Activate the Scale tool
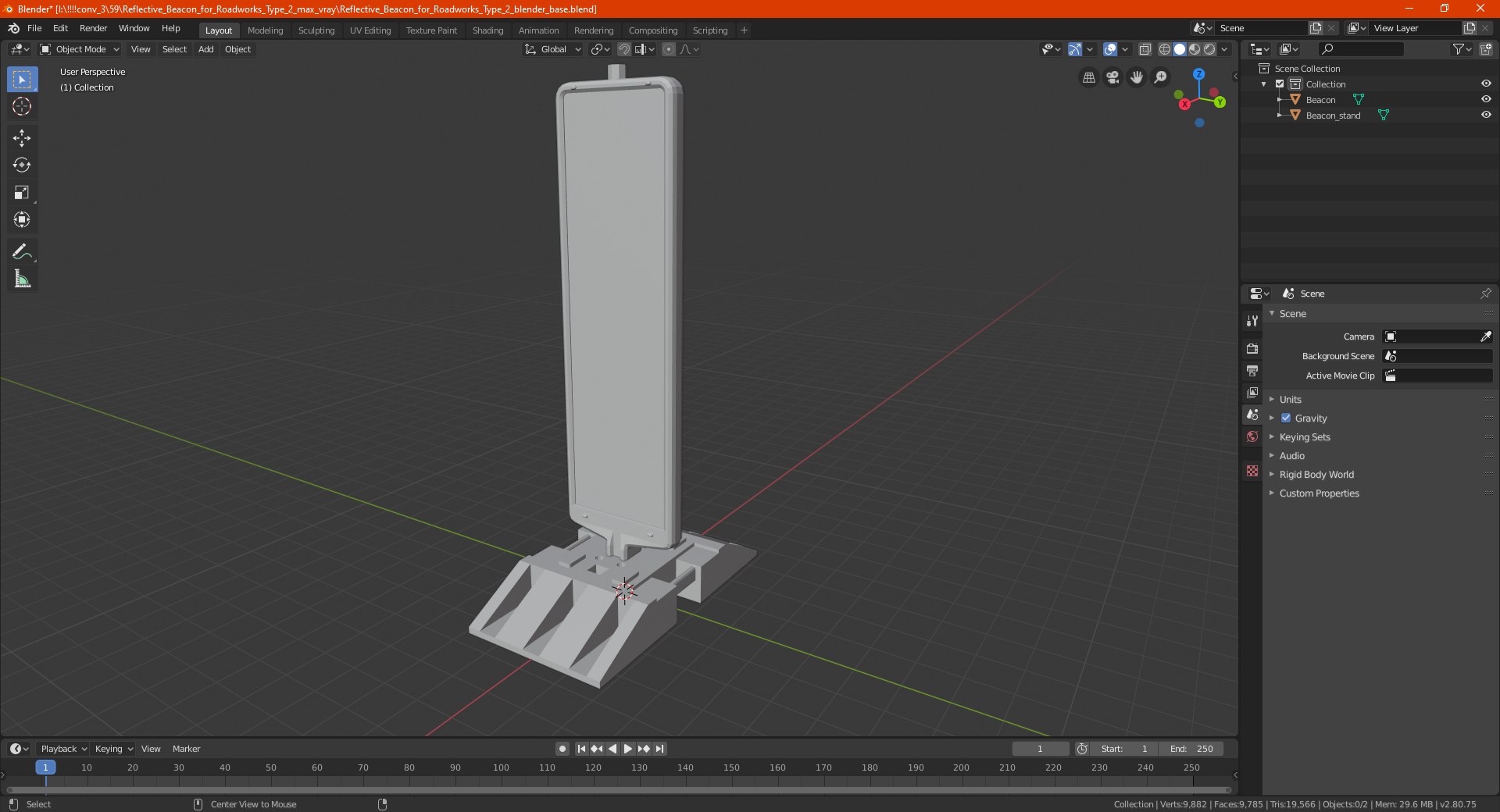 coord(22,192)
